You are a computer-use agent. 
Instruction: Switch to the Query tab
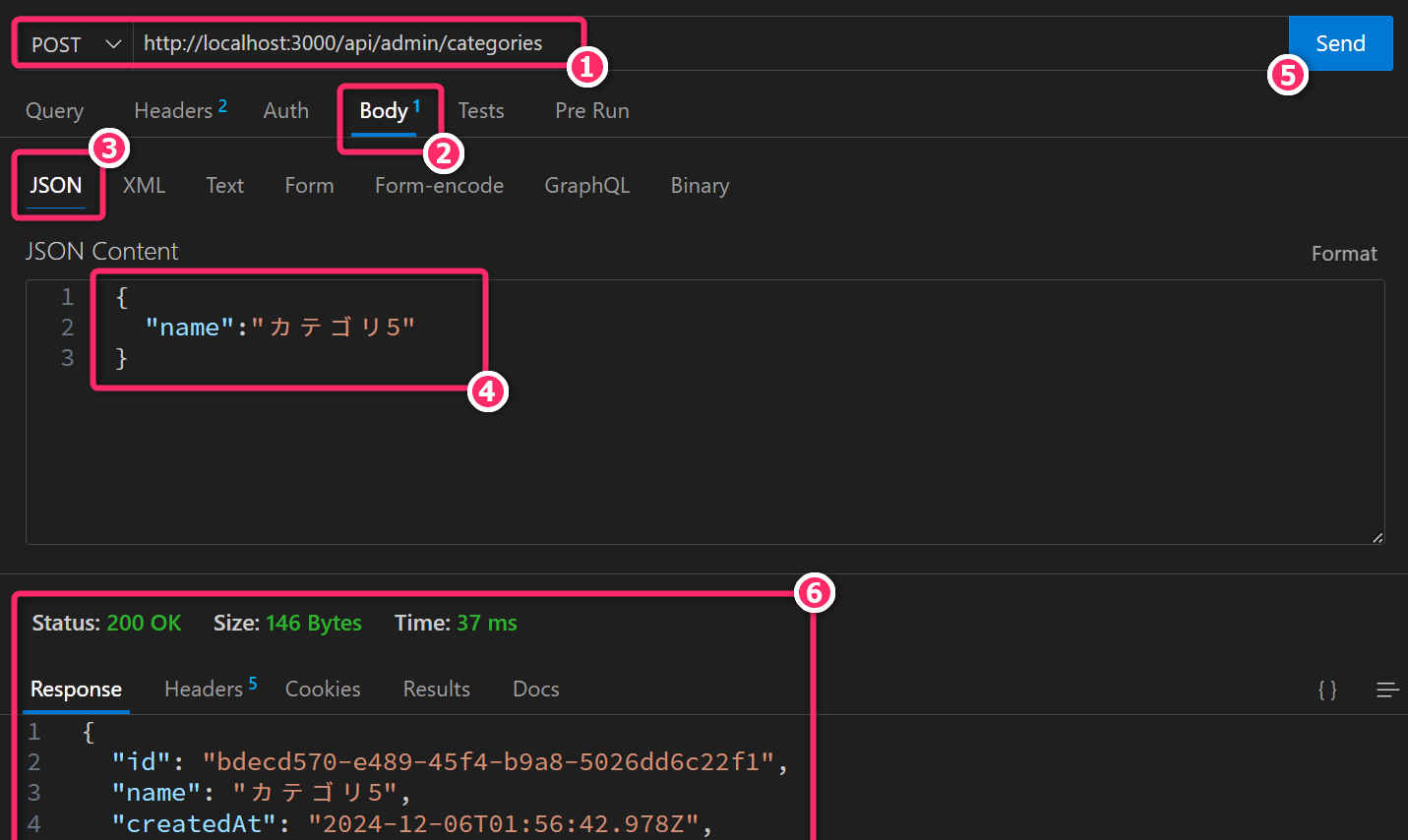54,111
